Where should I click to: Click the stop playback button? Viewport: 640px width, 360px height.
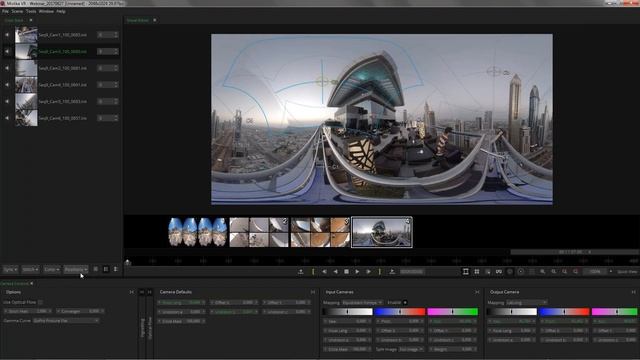tap(346, 271)
